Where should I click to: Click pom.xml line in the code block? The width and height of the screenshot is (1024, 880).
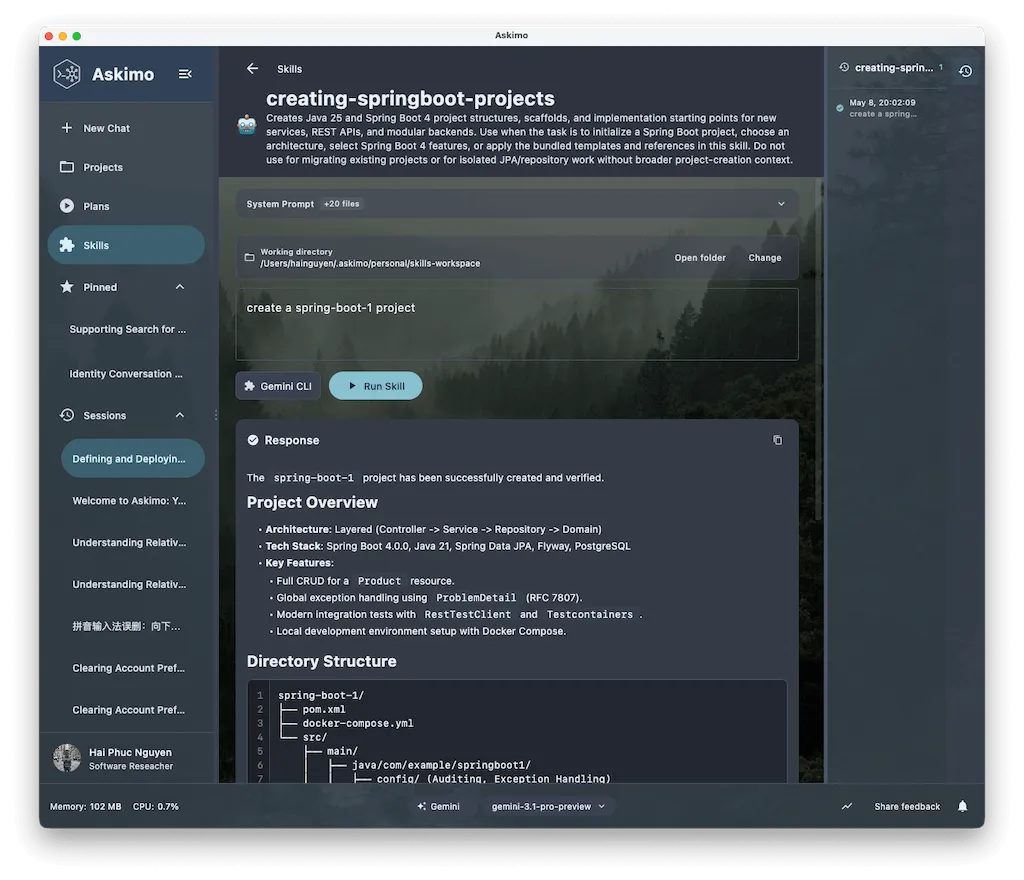tap(324, 709)
